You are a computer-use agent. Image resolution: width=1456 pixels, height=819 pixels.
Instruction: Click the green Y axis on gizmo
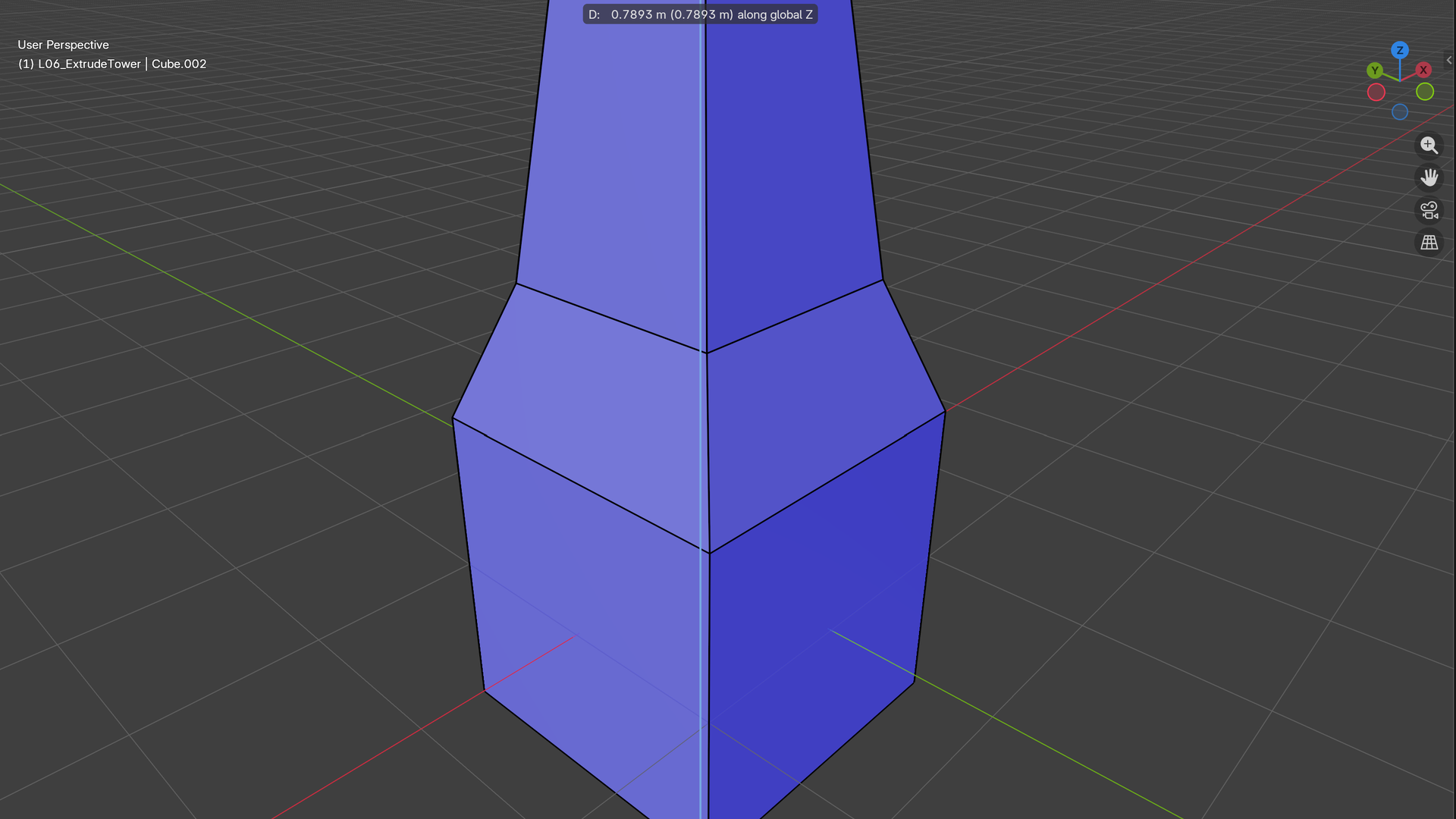click(1375, 71)
